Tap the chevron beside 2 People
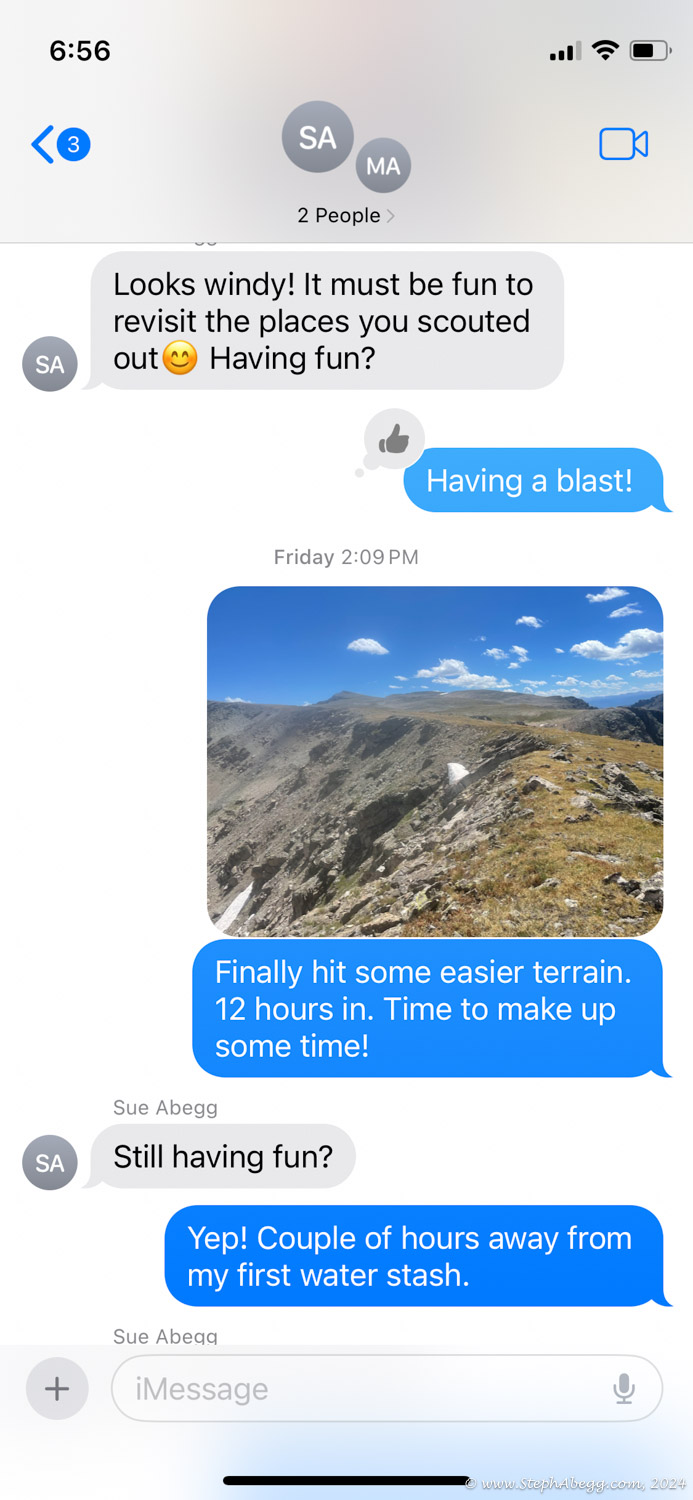The height and width of the screenshot is (1500, 693). pyautogui.click(x=390, y=215)
